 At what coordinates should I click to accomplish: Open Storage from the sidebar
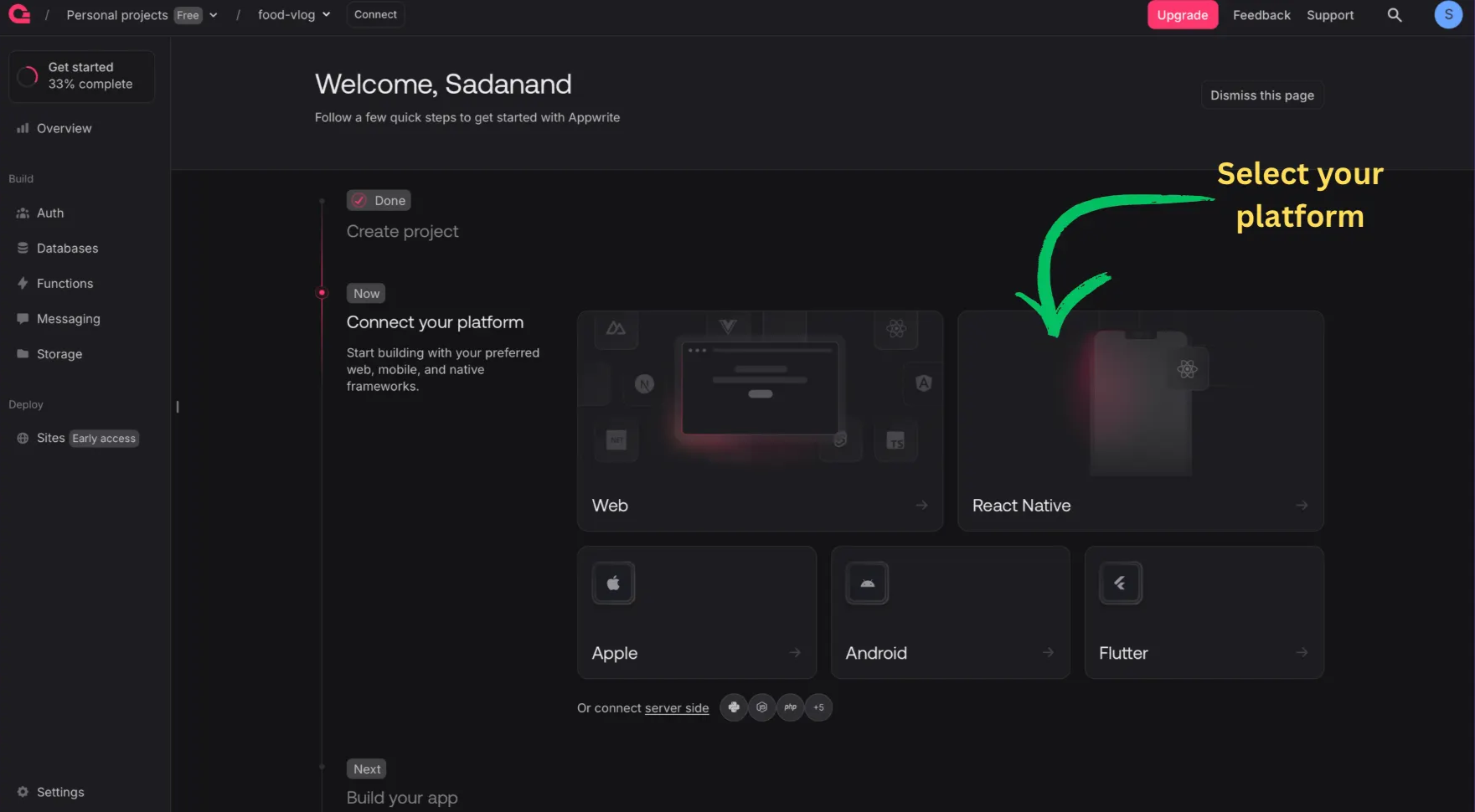pyautogui.click(x=59, y=354)
